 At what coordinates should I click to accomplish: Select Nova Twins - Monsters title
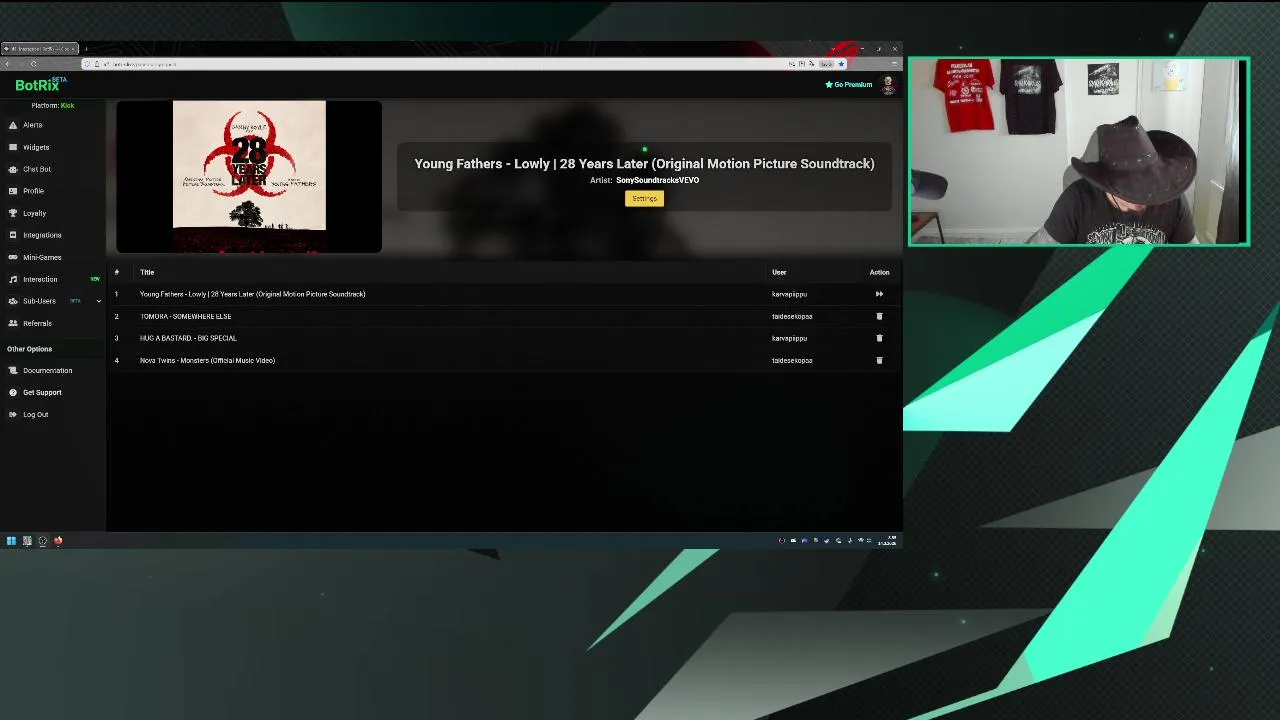click(x=207, y=360)
